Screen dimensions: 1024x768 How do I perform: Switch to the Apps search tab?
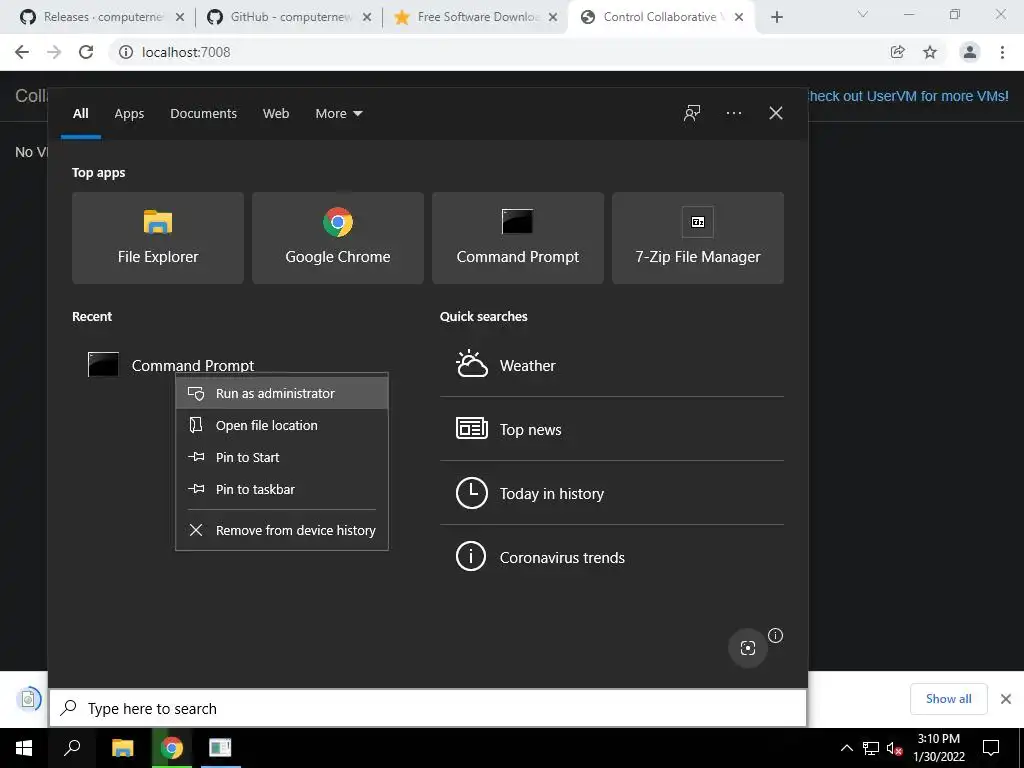point(129,114)
